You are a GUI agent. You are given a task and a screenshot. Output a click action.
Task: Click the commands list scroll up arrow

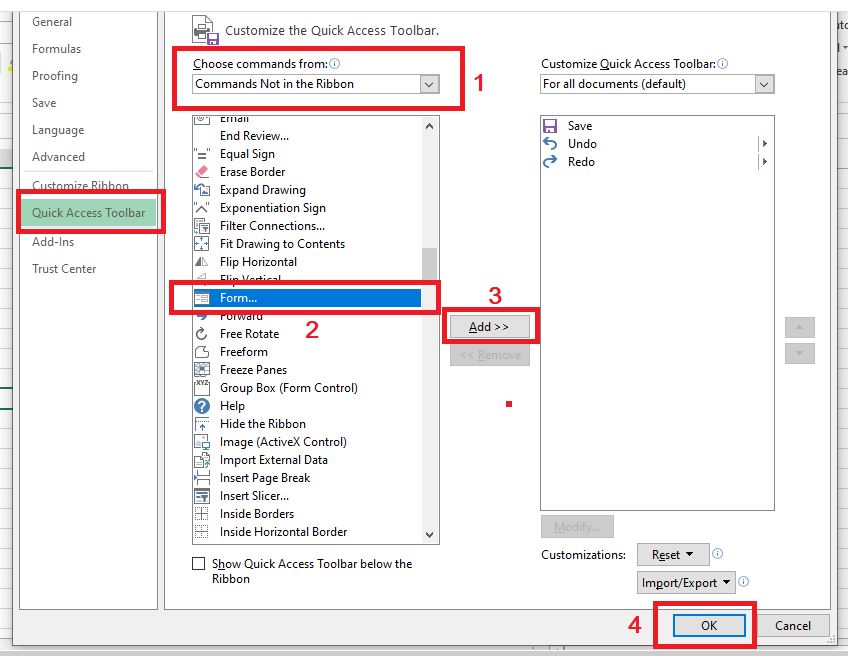[429, 127]
